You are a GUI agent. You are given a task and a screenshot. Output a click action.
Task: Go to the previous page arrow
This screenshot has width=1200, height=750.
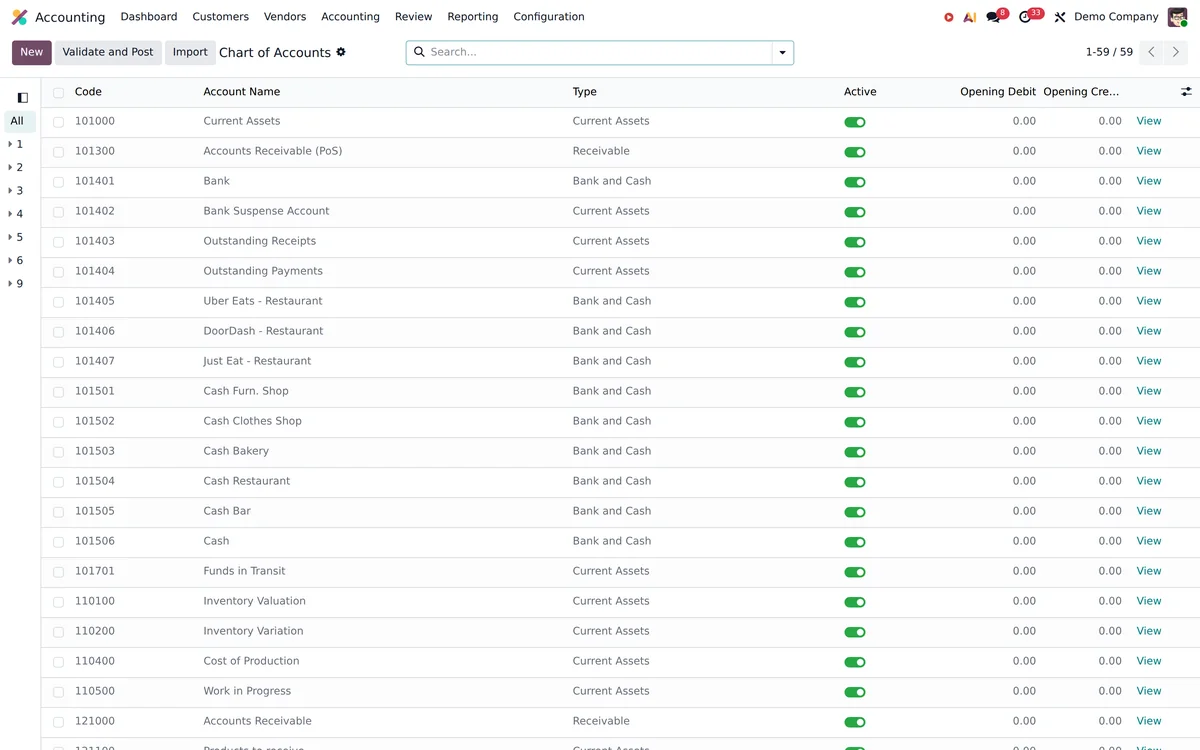(1152, 52)
